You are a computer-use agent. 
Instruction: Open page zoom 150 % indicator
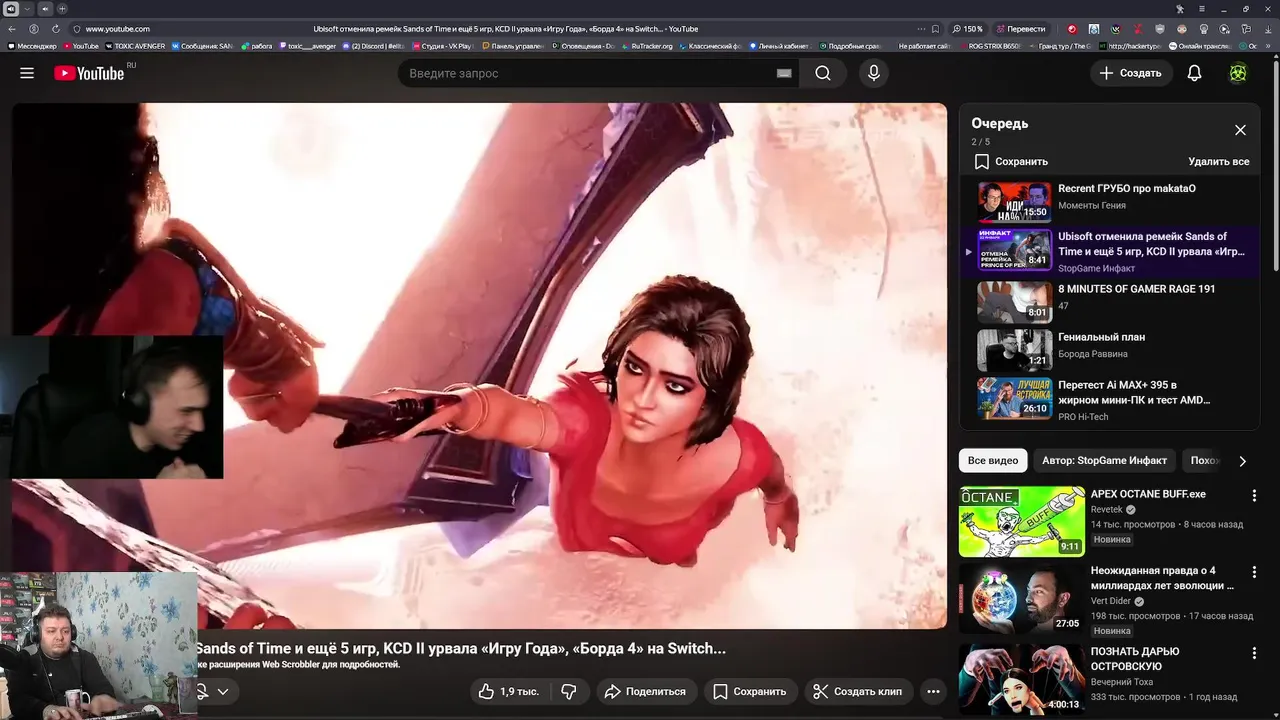tap(968, 29)
